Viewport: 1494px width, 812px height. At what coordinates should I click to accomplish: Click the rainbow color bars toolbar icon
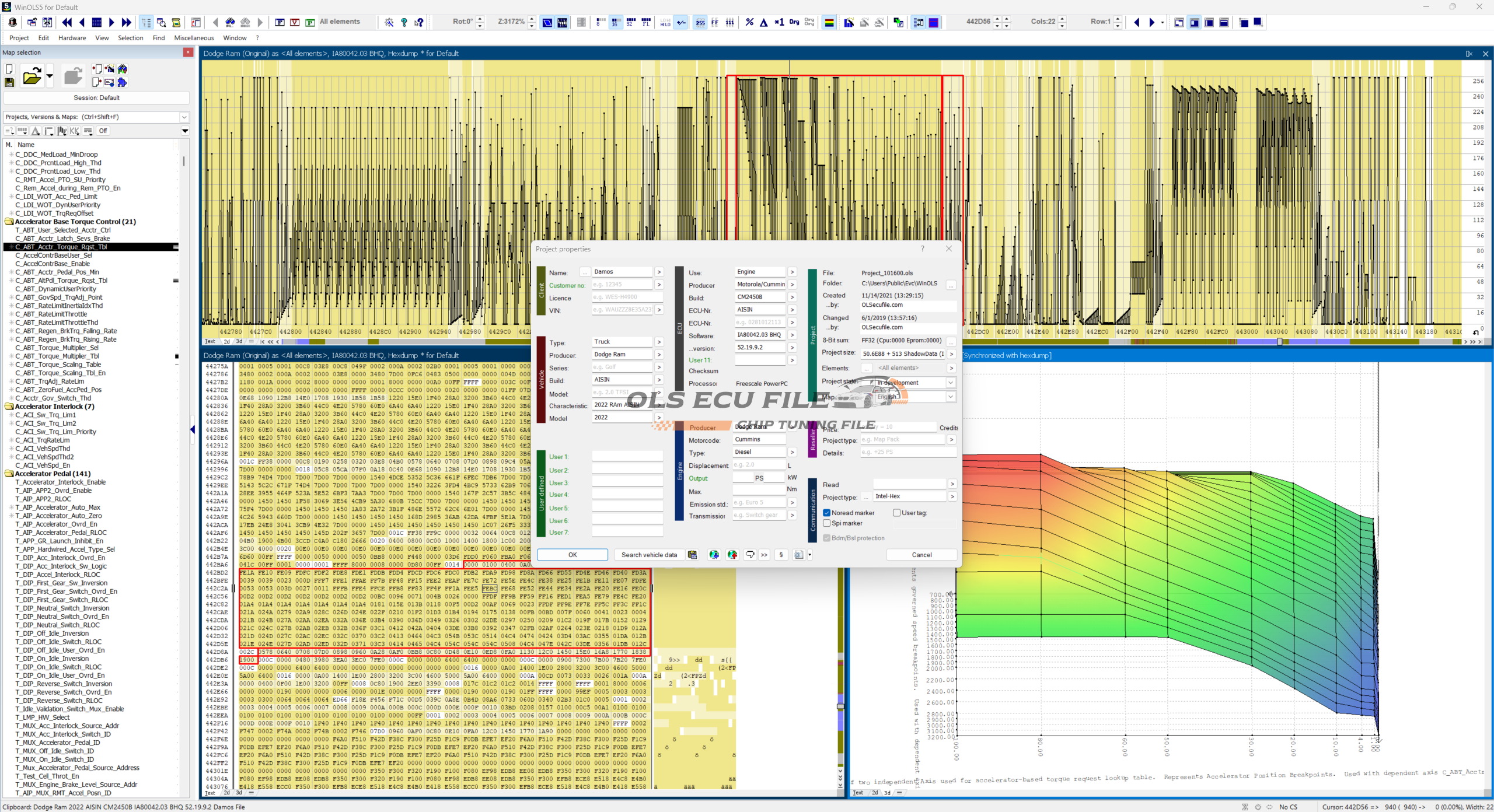pos(829,22)
